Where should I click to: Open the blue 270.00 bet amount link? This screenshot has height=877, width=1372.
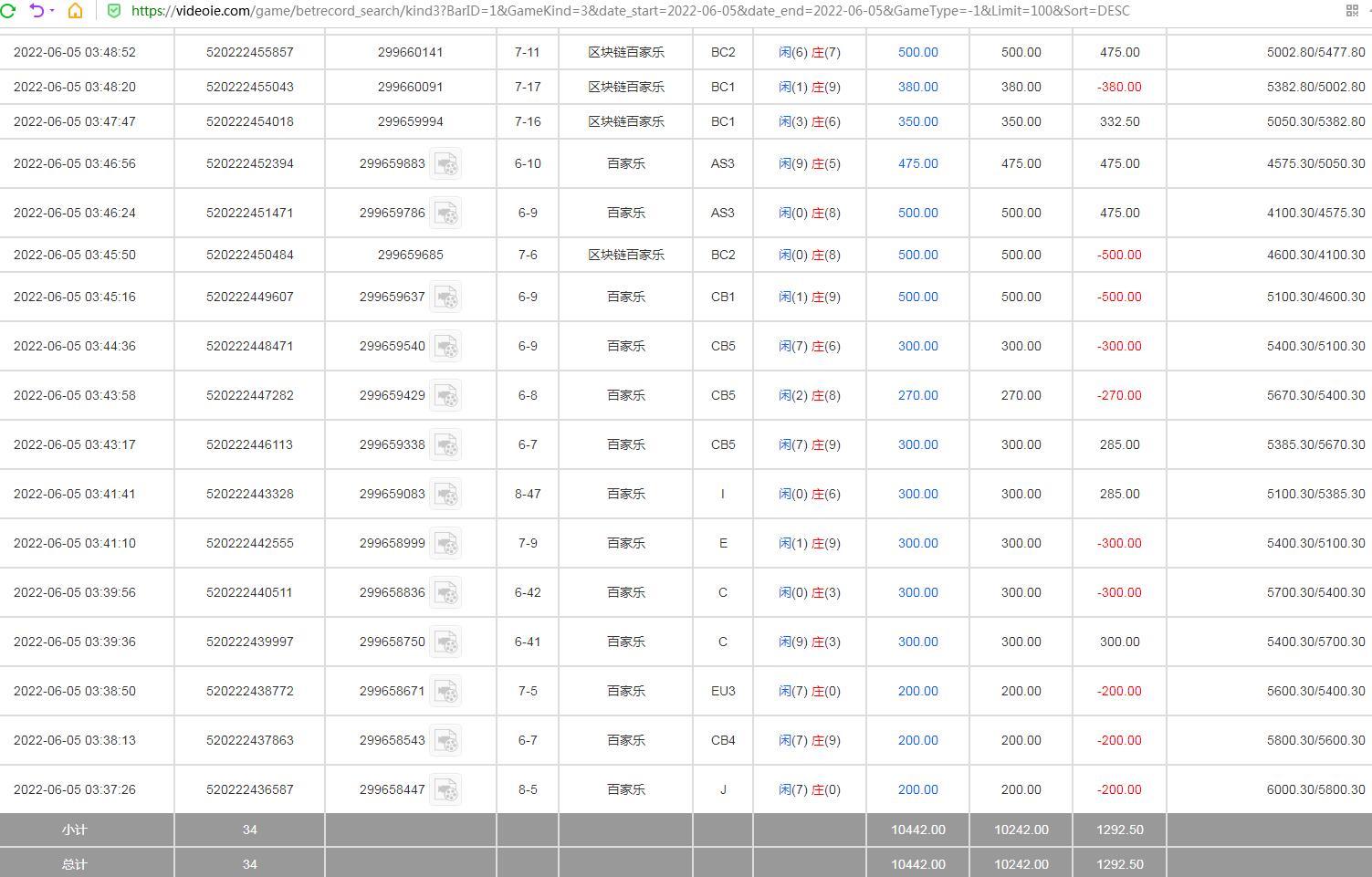pos(917,395)
